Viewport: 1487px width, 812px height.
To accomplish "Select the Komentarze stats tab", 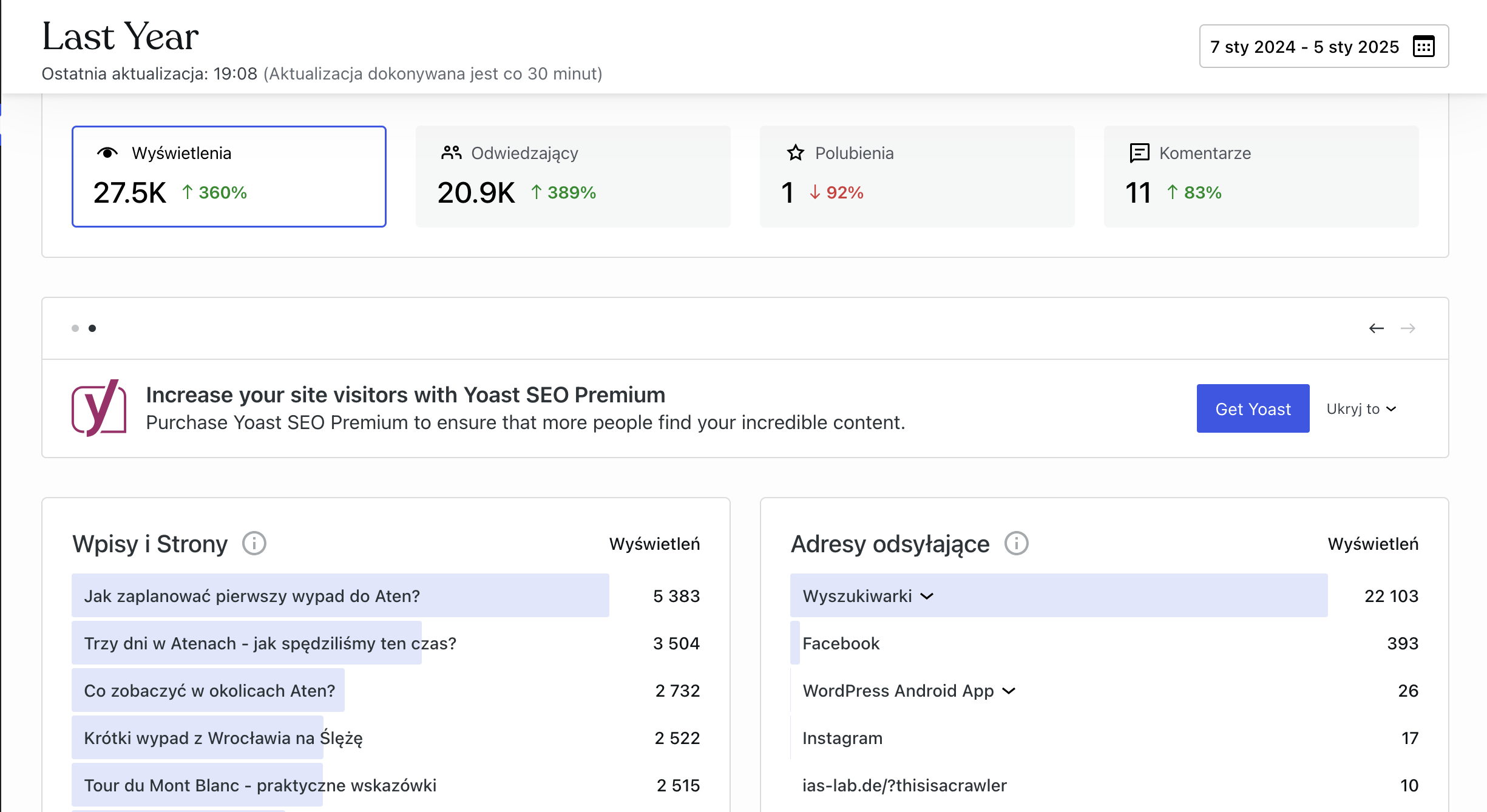I will (1261, 177).
